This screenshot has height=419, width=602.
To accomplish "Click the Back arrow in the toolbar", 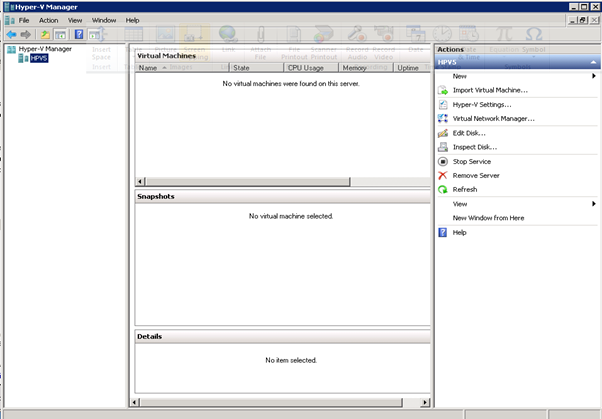I will [x=12, y=35].
